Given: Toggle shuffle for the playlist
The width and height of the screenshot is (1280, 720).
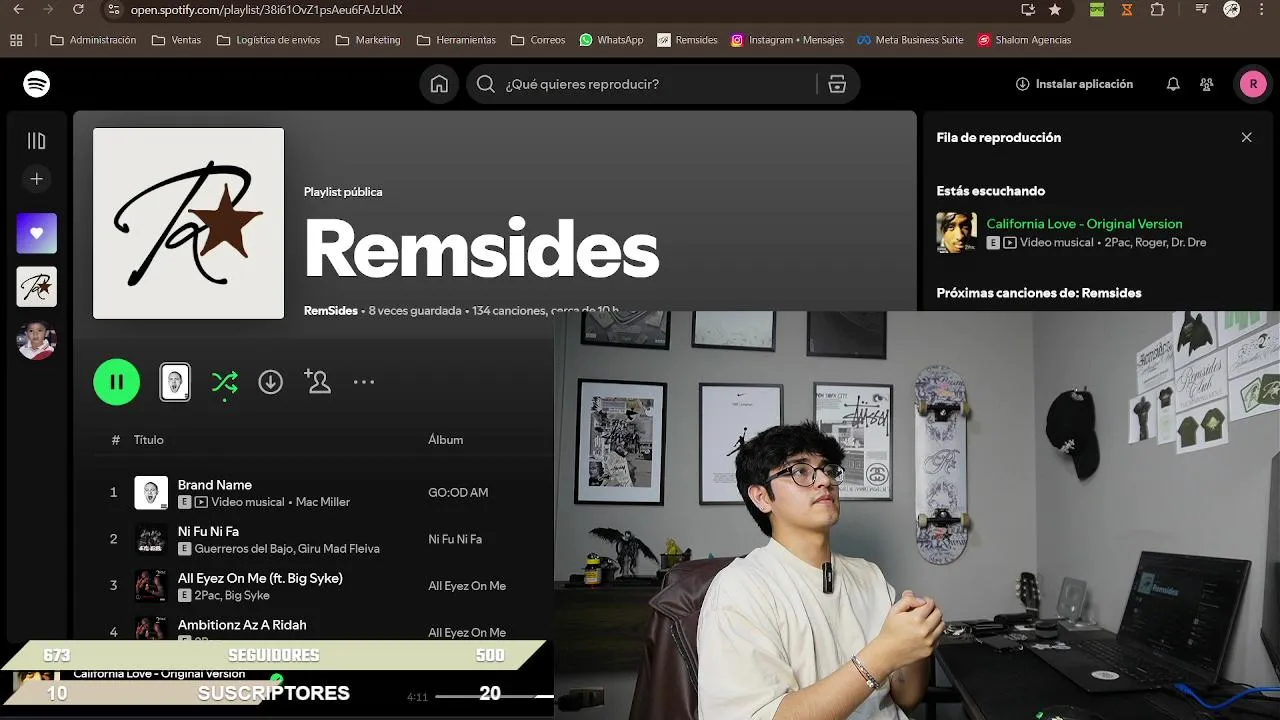Looking at the screenshot, I should (225, 382).
